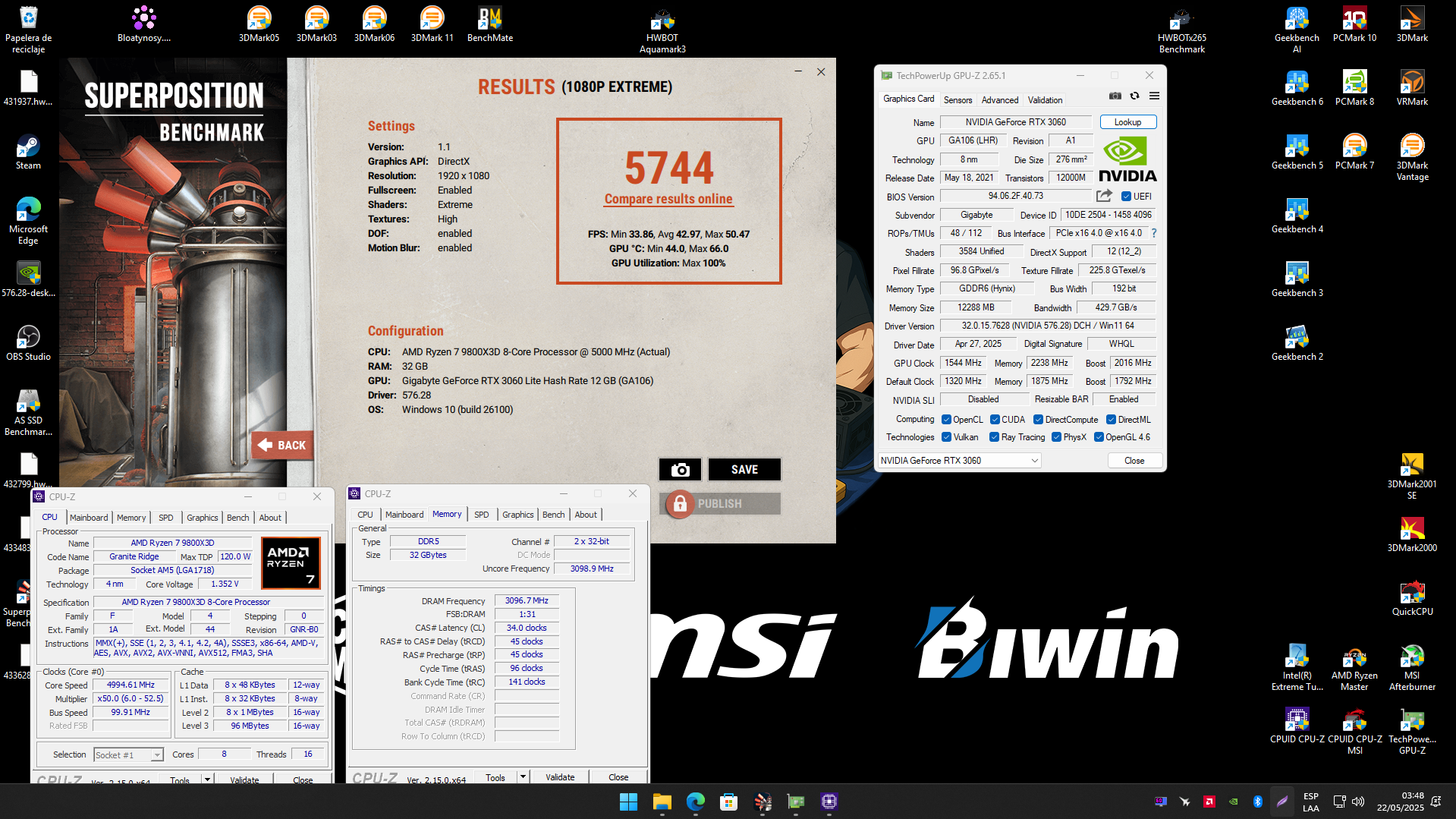Image resolution: width=1456 pixels, height=819 pixels.
Task: Open the 3DMark05 desktop shortcut
Action: 259,24
